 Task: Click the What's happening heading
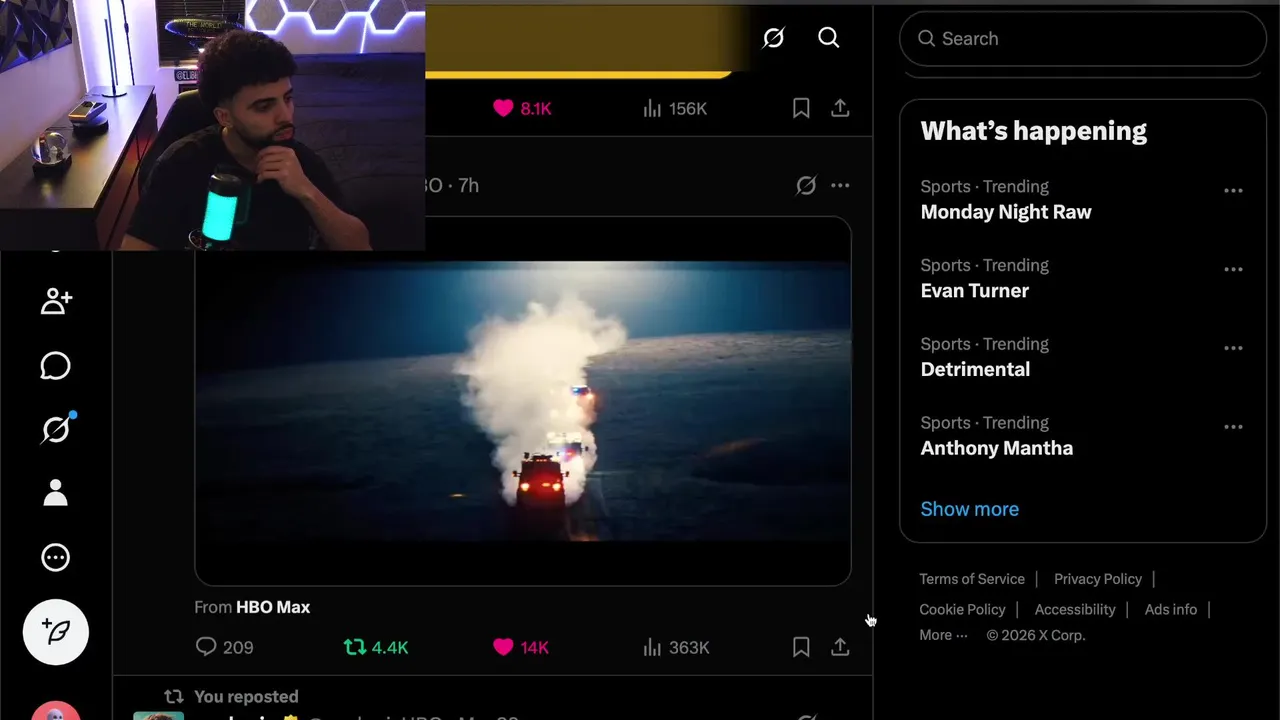(1034, 131)
